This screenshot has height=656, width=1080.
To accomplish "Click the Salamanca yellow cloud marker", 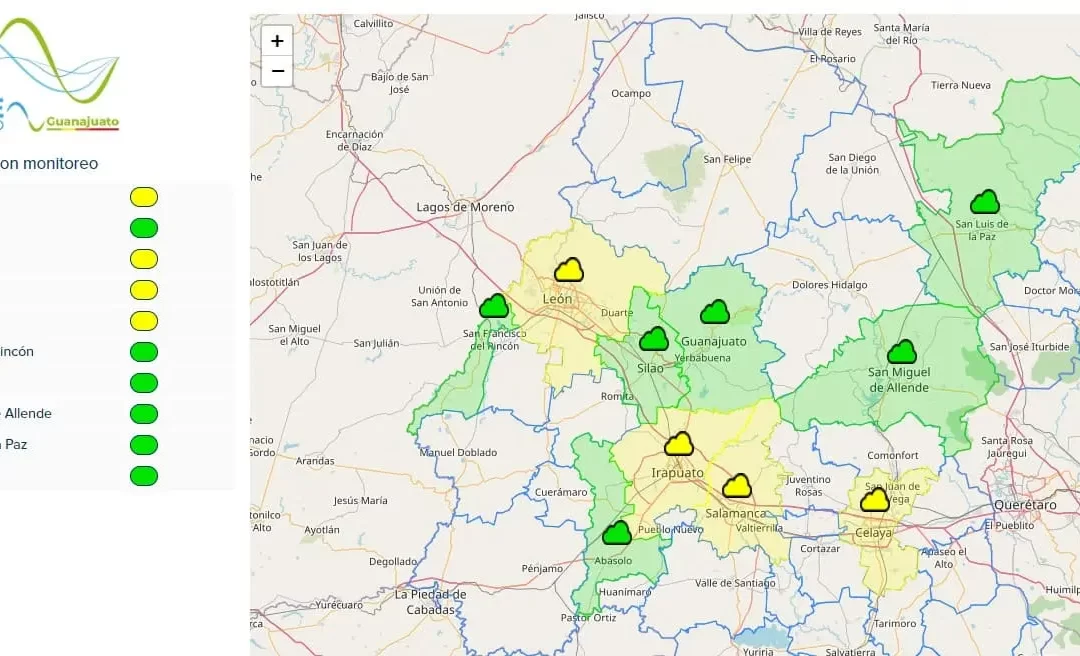I will pos(737,486).
